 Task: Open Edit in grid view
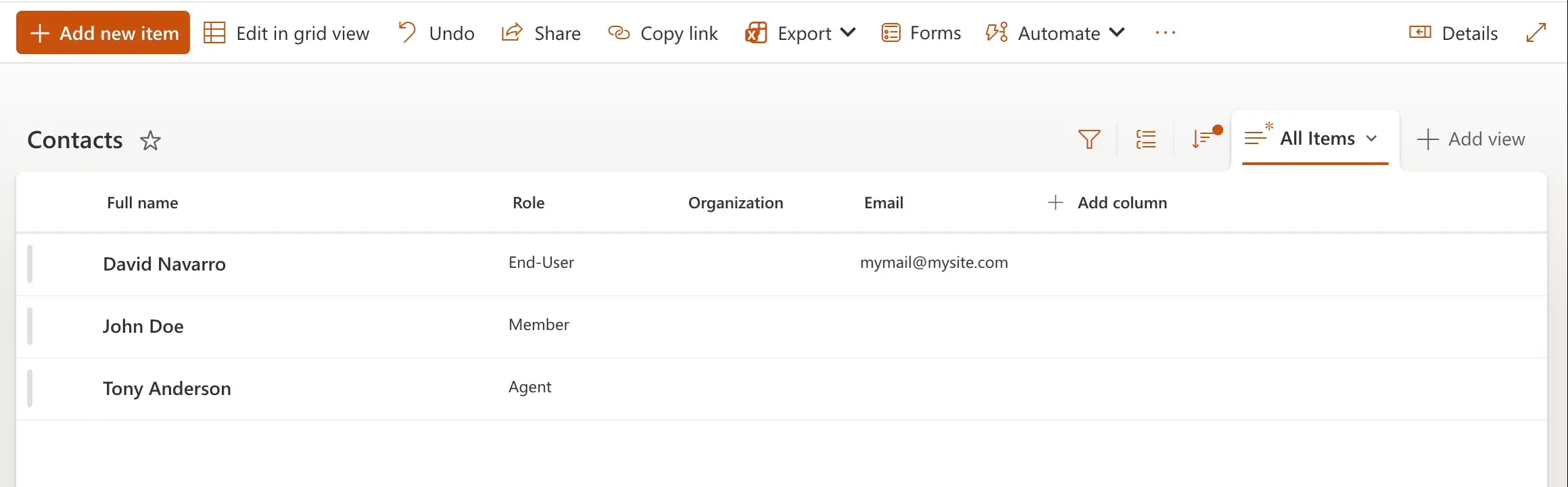(287, 33)
